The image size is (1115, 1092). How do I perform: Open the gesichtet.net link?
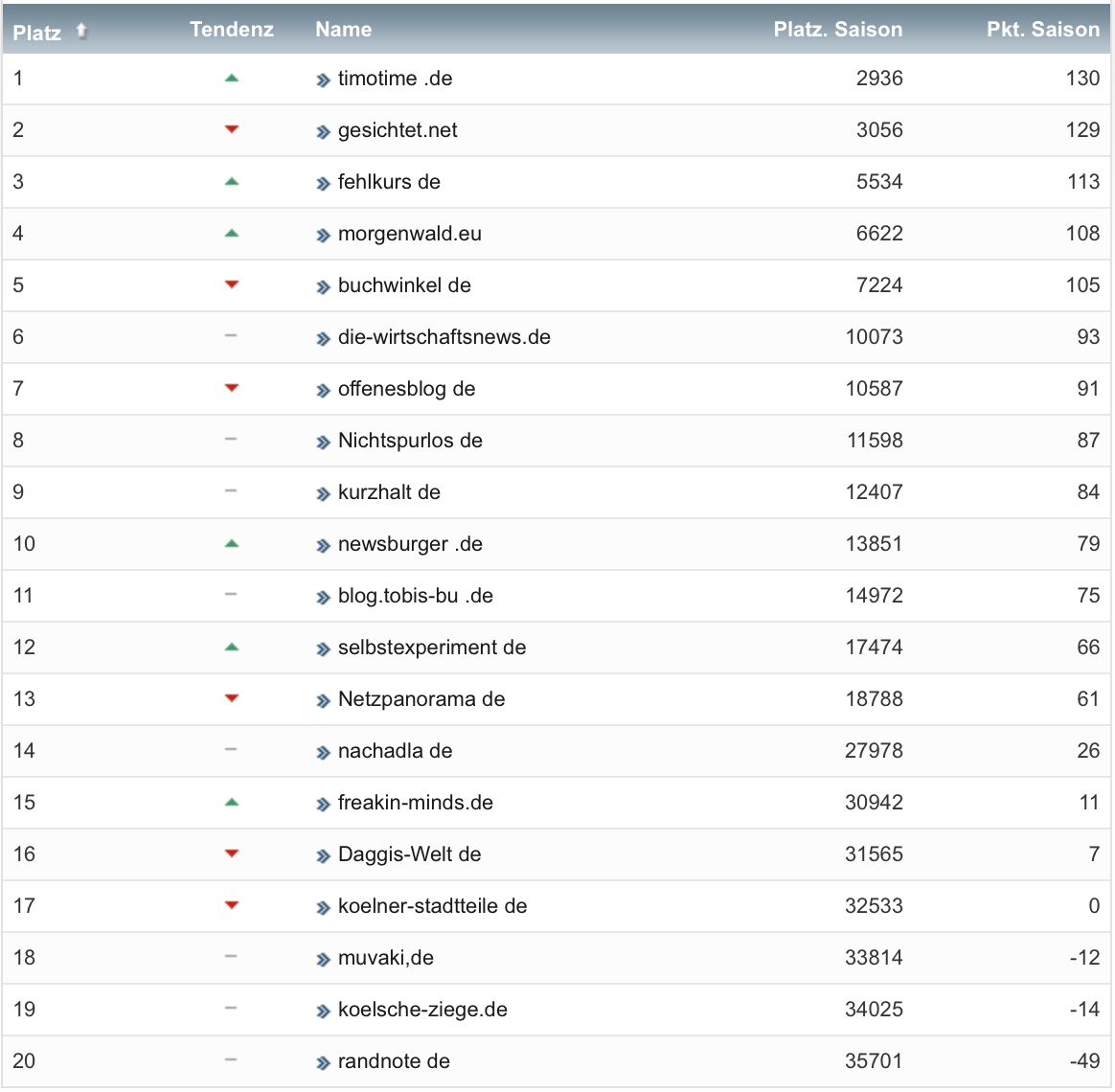(398, 130)
